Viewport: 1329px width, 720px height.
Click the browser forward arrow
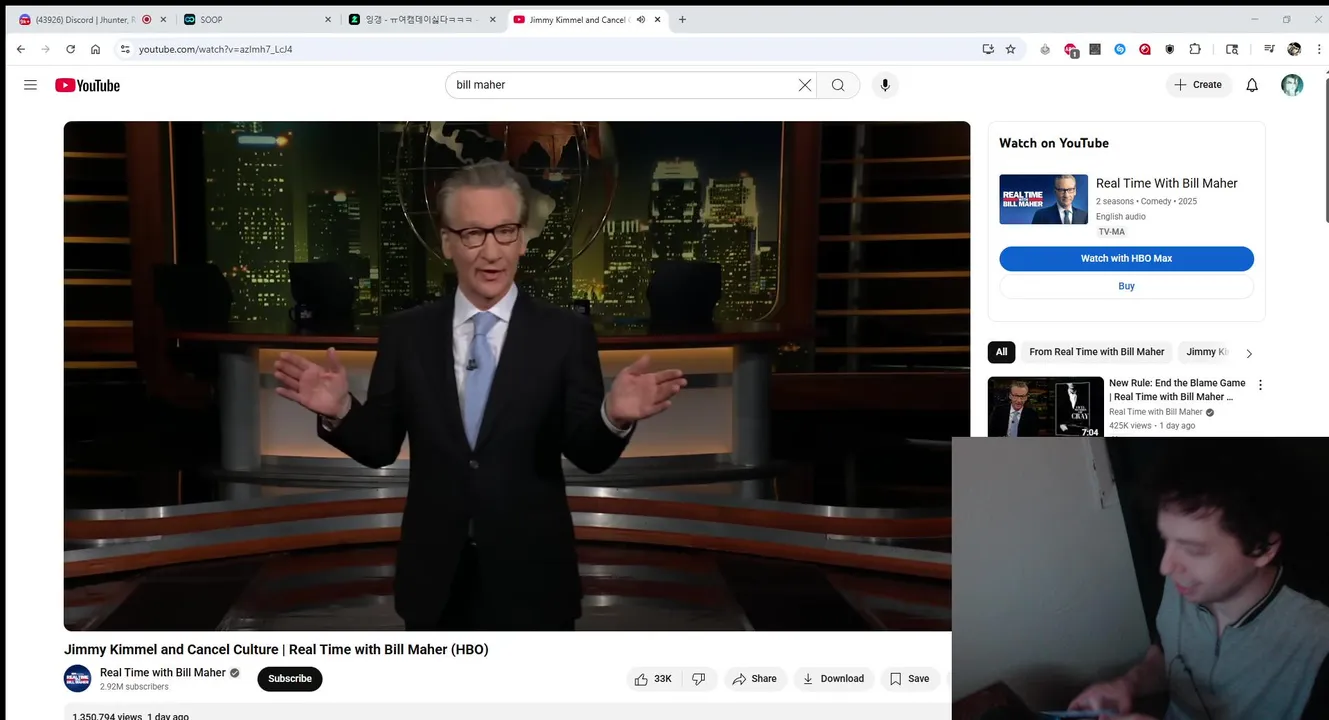click(45, 49)
